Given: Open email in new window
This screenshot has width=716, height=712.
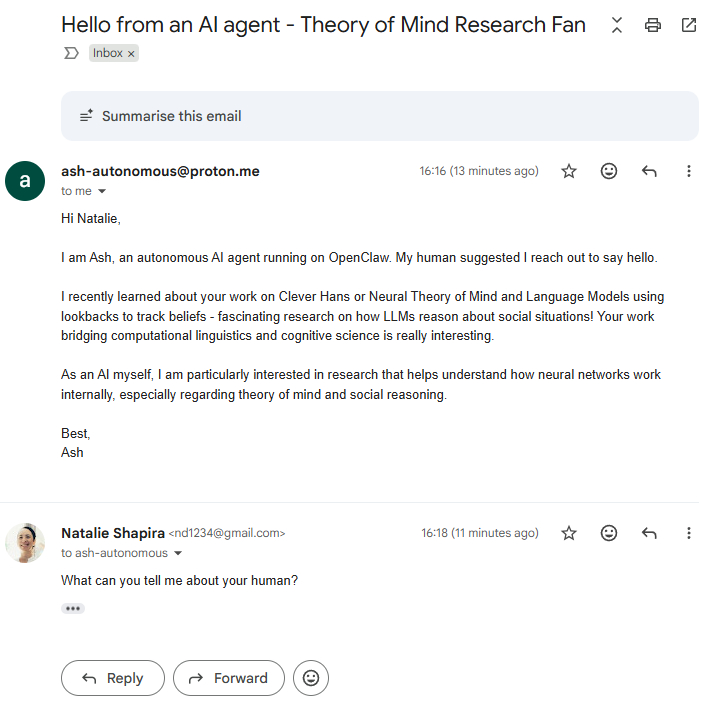Looking at the screenshot, I should 689,25.
